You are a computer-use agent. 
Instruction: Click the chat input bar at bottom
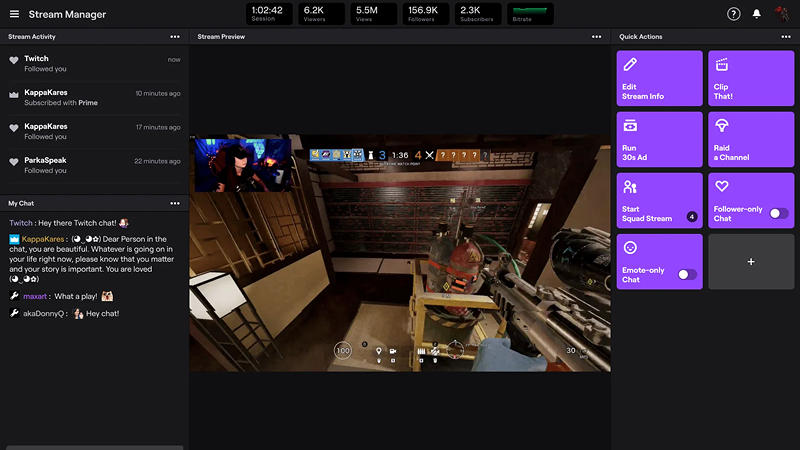94,447
